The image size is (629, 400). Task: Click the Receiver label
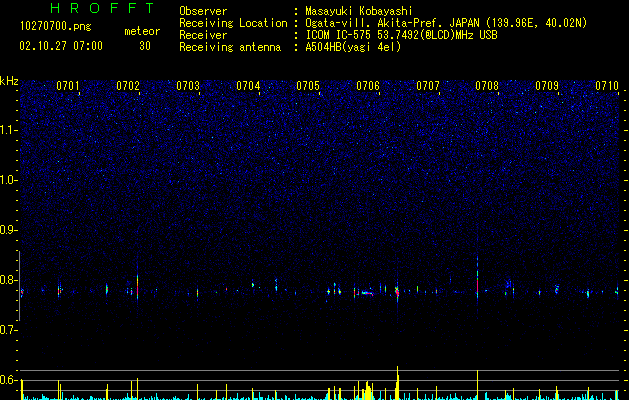coord(203,35)
